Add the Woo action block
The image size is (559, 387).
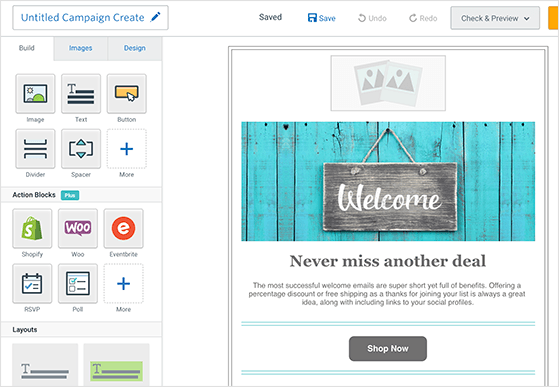coord(78,228)
